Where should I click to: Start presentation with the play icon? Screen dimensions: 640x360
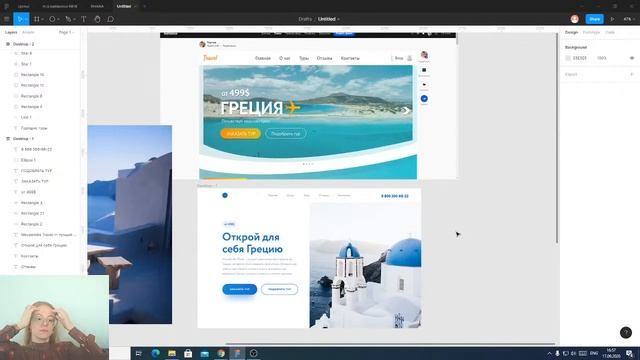pos(612,19)
